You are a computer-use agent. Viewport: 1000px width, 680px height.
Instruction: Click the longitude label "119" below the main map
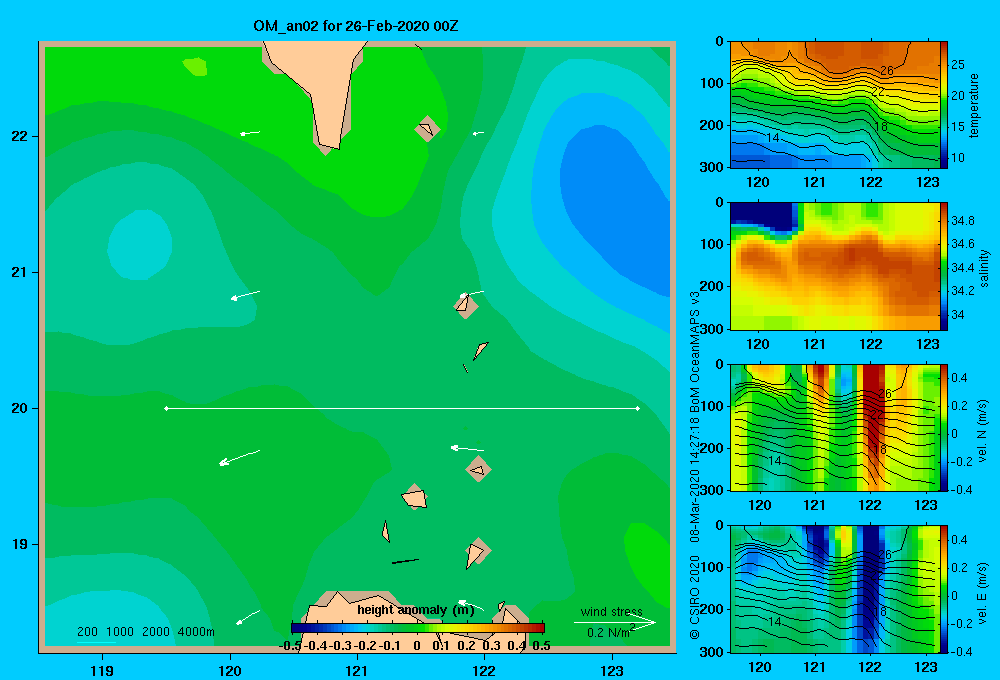click(x=102, y=670)
